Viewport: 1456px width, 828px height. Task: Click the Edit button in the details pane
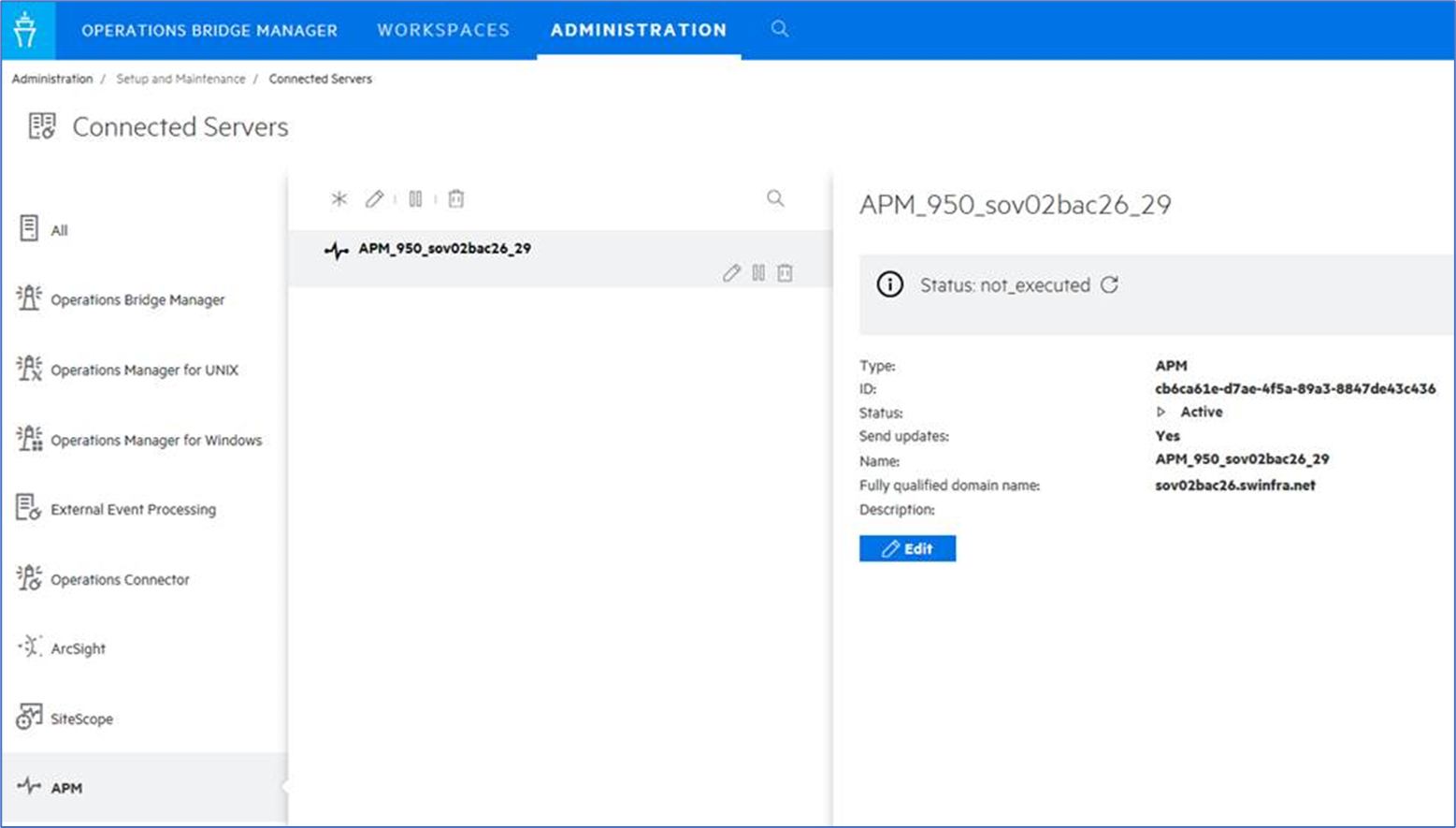906,548
